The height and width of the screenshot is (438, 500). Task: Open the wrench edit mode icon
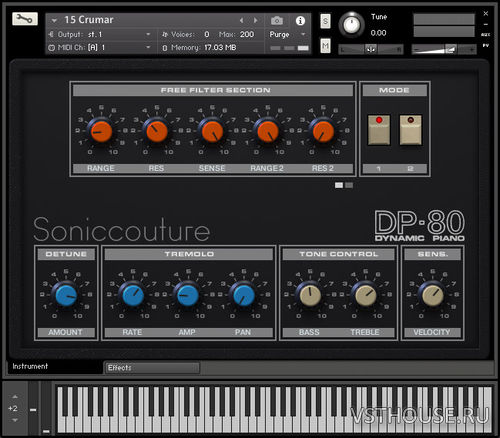25,19
